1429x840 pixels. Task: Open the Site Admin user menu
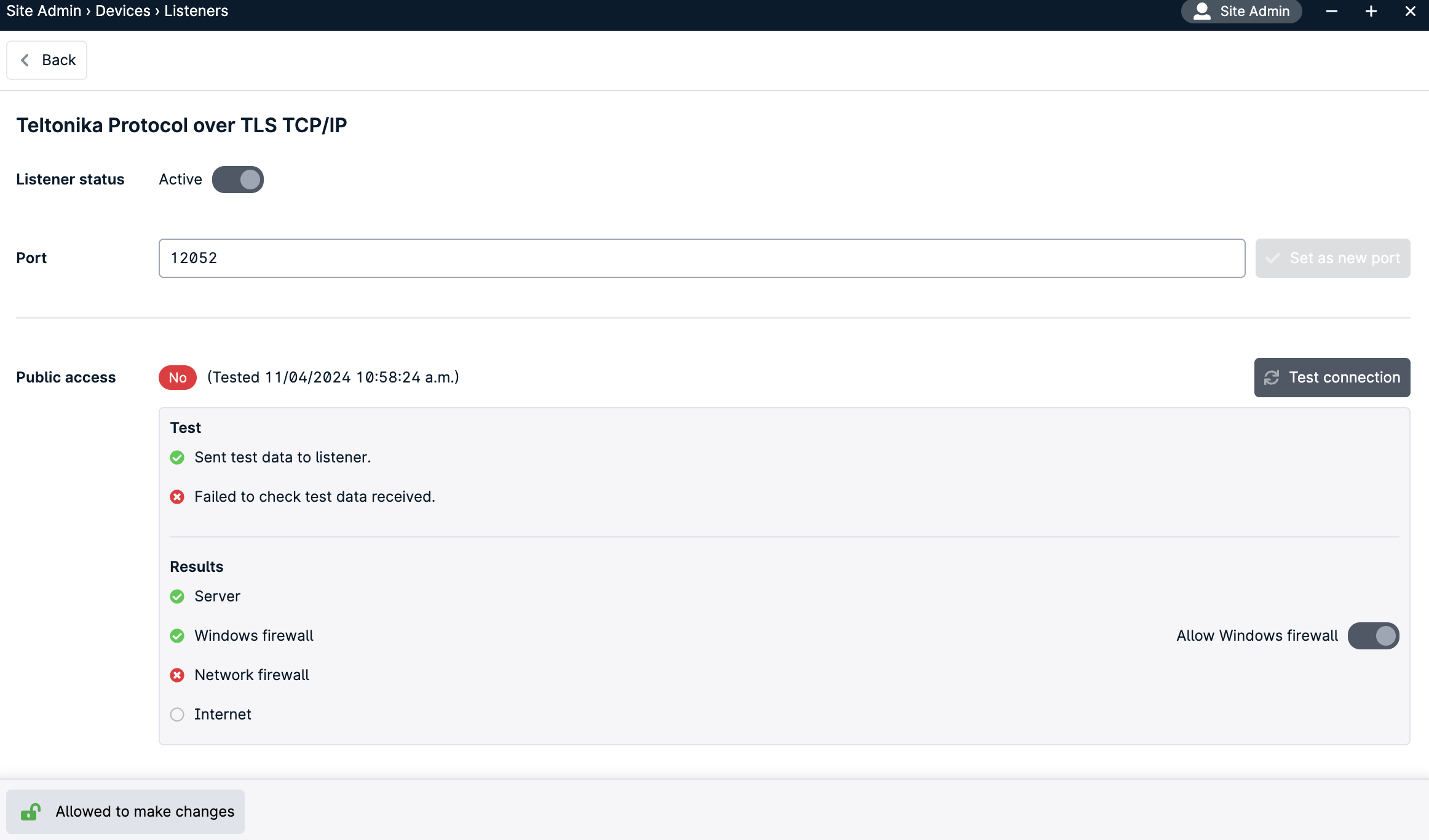click(1241, 11)
